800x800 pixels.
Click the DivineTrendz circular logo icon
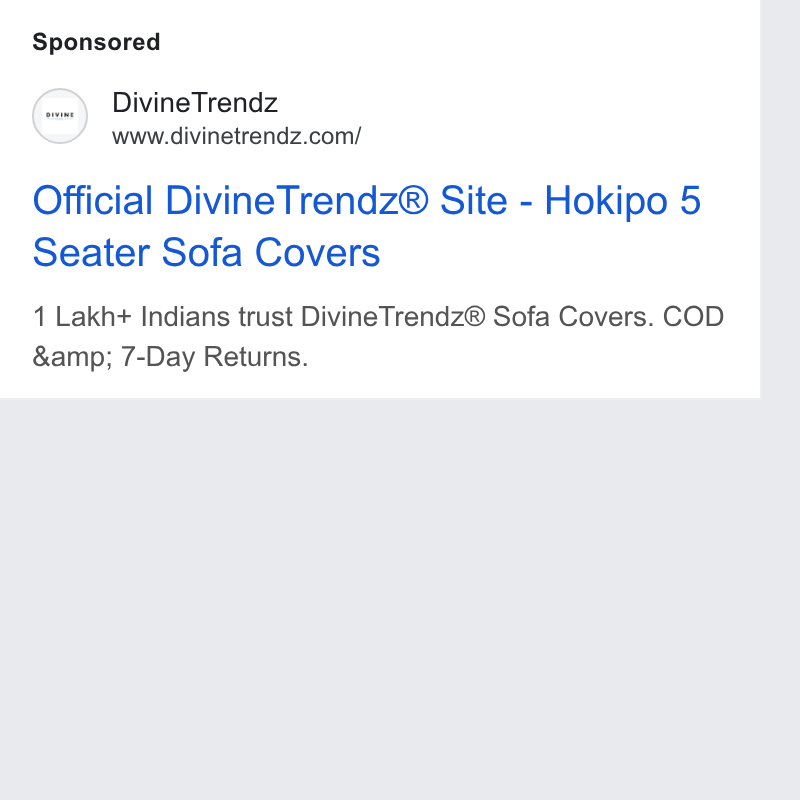click(x=60, y=116)
